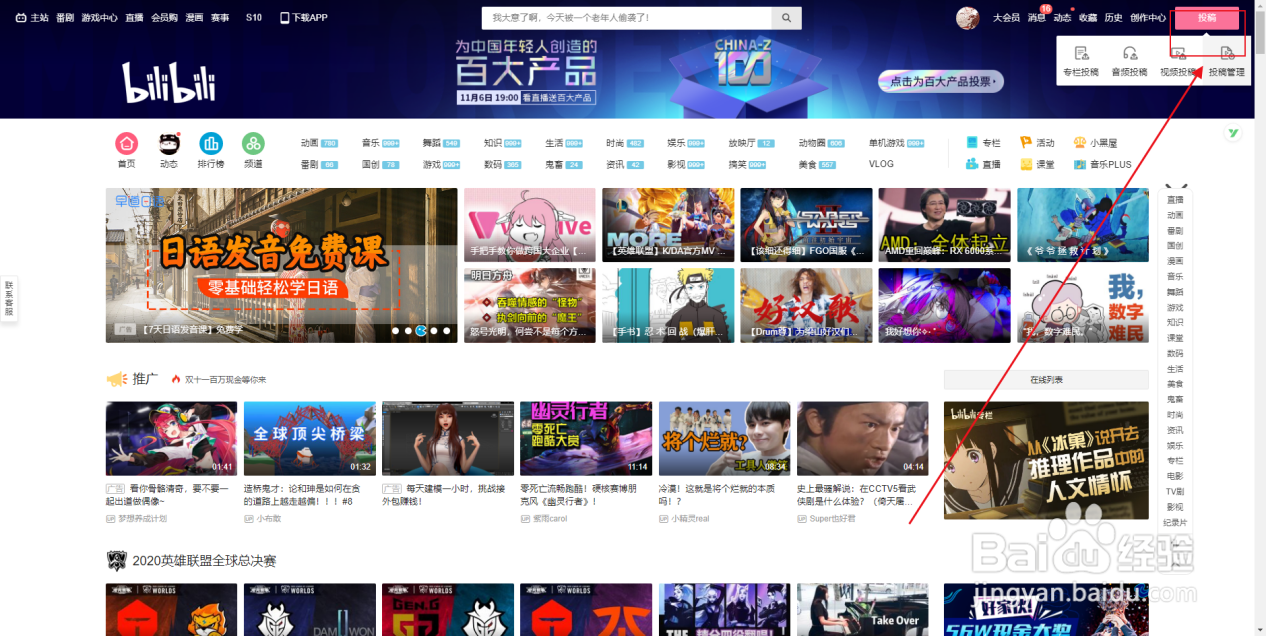Open the VLOG category link
This screenshot has height=636, width=1266.
(x=881, y=164)
